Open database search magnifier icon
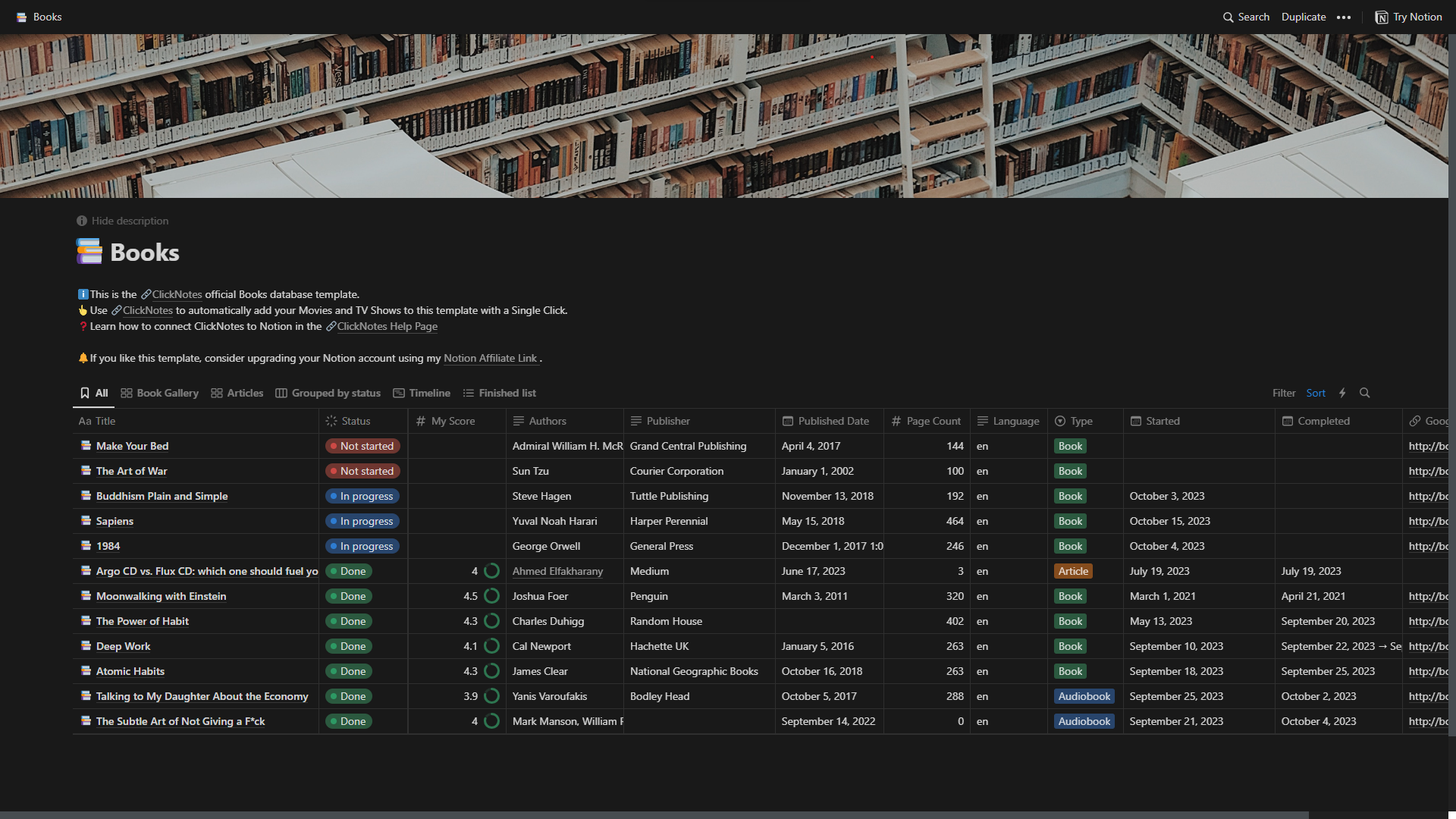The width and height of the screenshot is (1456, 819). [1365, 393]
